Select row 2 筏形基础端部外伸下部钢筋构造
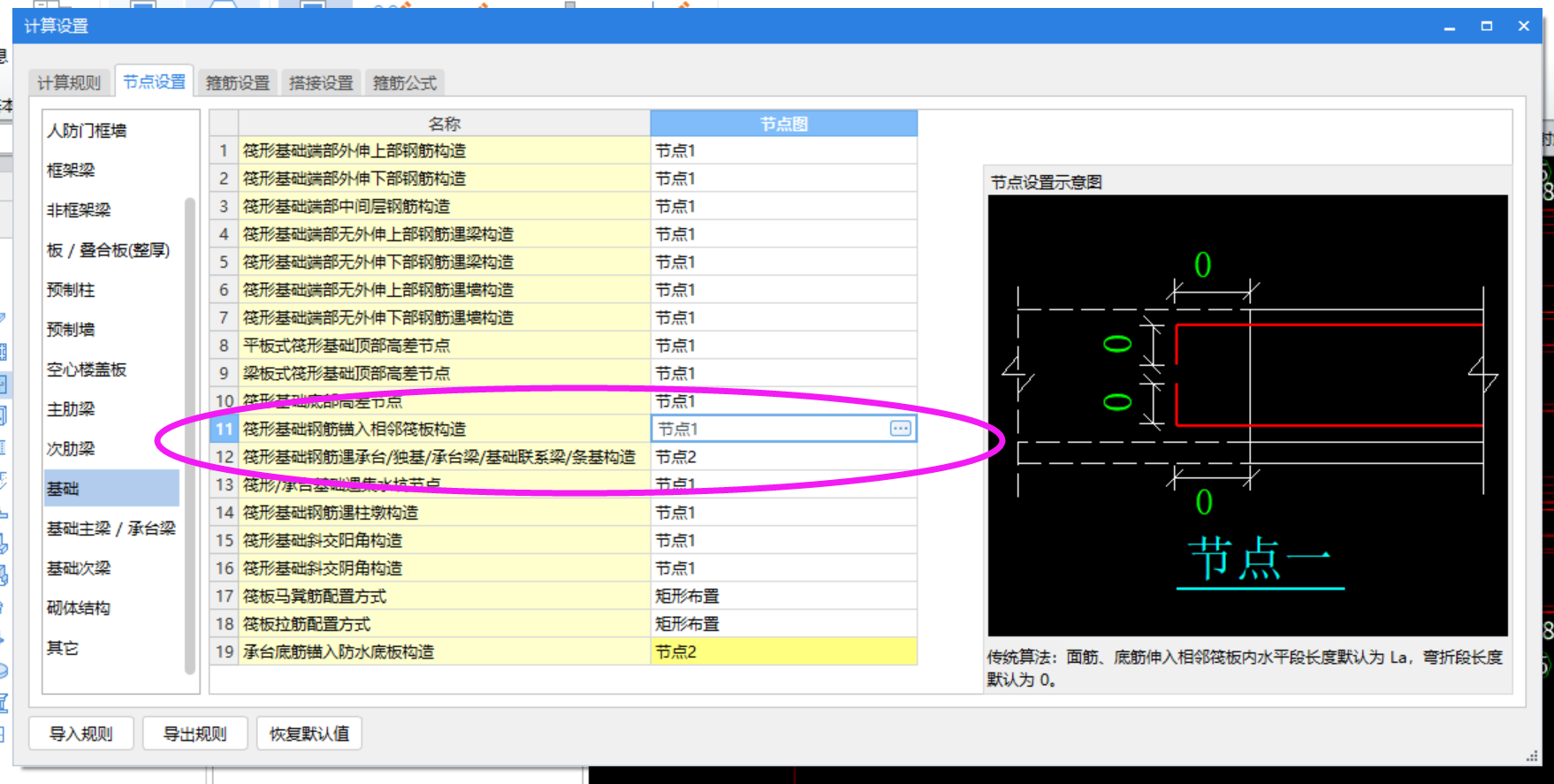Screen dimensions: 1554x784 pos(444,179)
